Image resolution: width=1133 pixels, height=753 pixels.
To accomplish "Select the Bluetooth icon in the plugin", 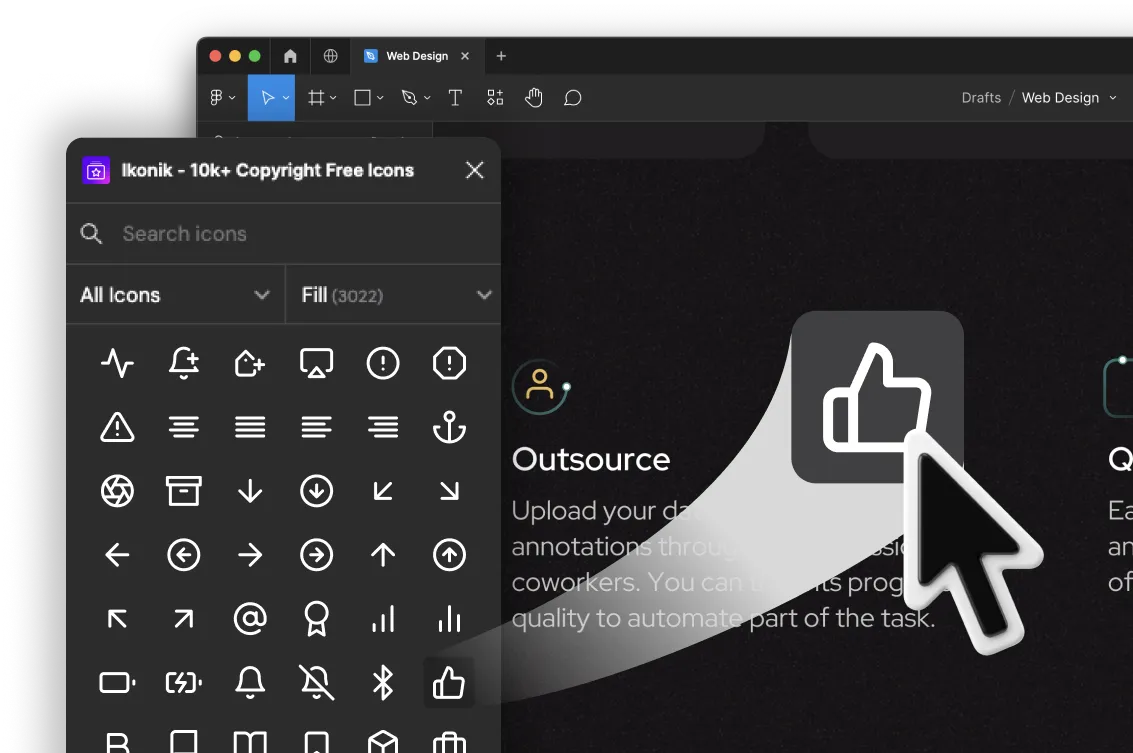I will [x=383, y=683].
